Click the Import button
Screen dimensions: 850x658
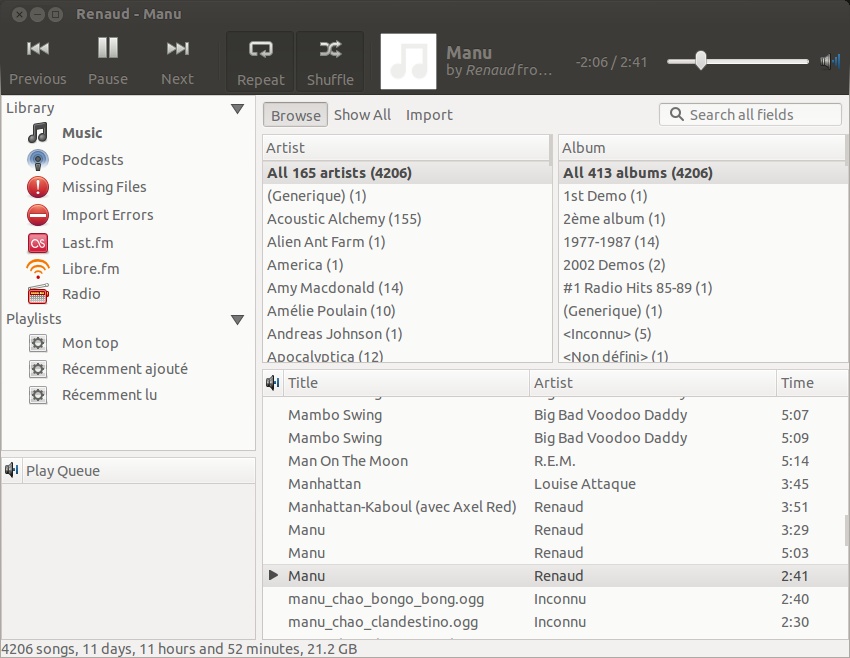point(429,115)
